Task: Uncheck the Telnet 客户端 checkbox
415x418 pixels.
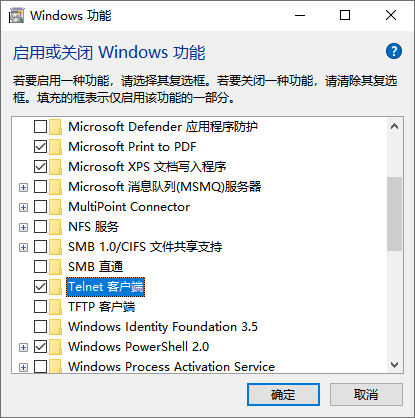Action: [x=40, y=286]
